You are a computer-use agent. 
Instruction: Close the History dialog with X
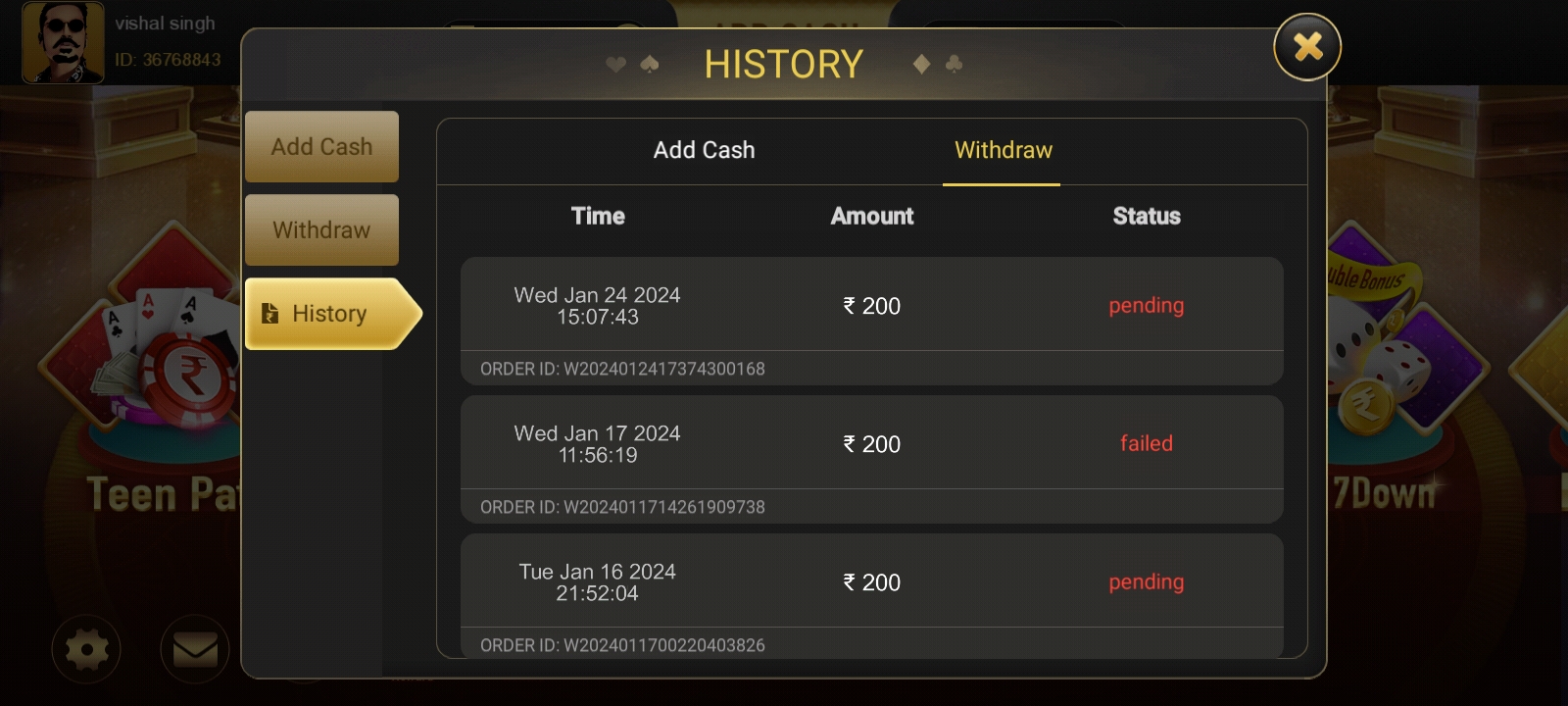[1307, 47]
